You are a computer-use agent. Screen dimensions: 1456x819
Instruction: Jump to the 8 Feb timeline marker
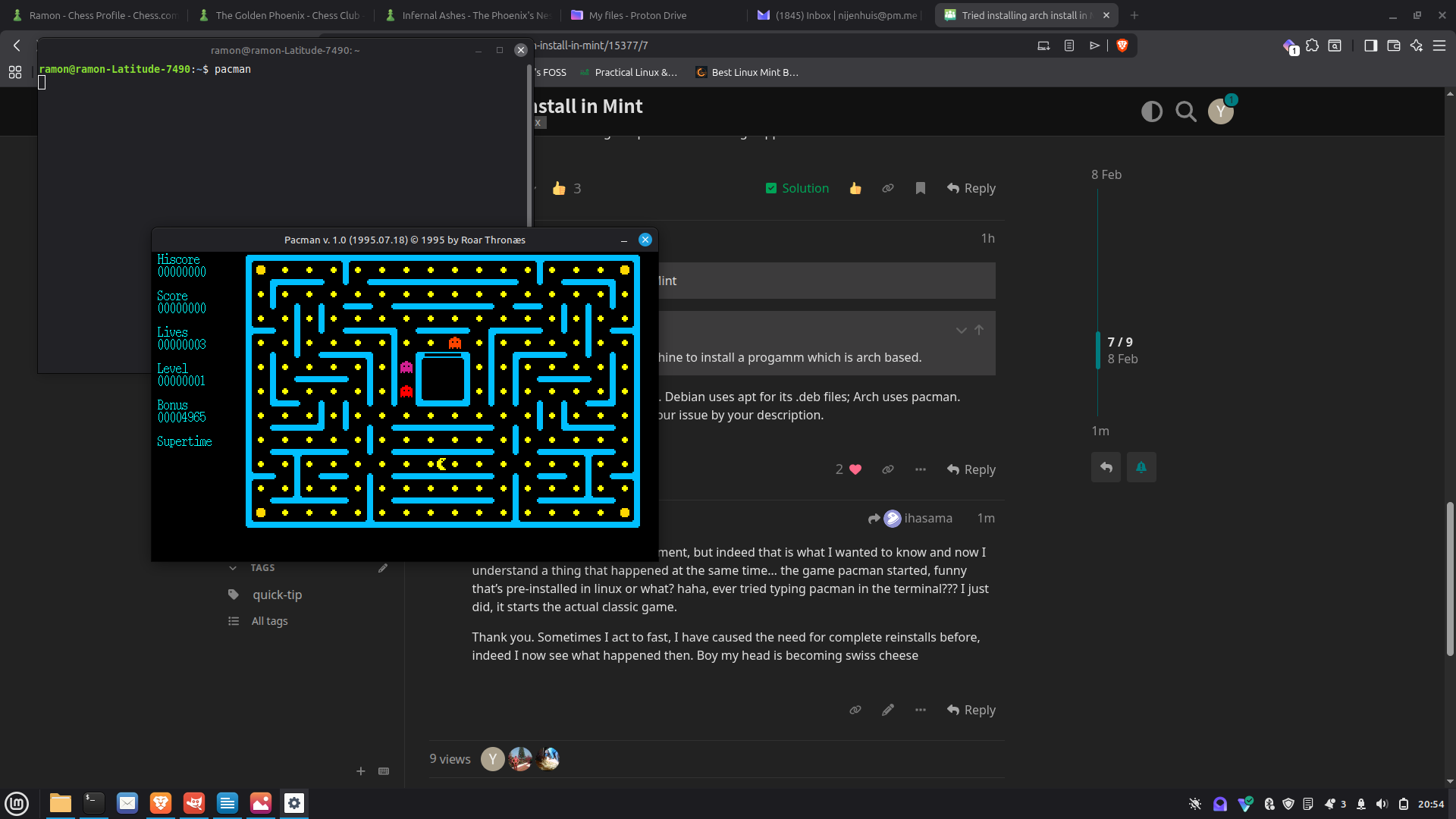point(1106,174)
